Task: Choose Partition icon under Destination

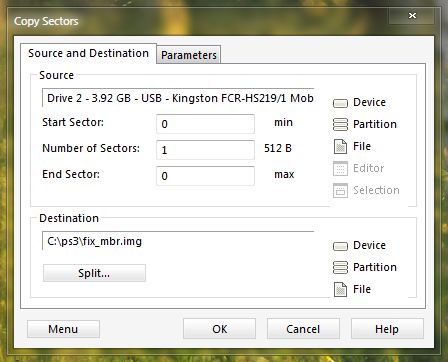Action: coord(340,267)
